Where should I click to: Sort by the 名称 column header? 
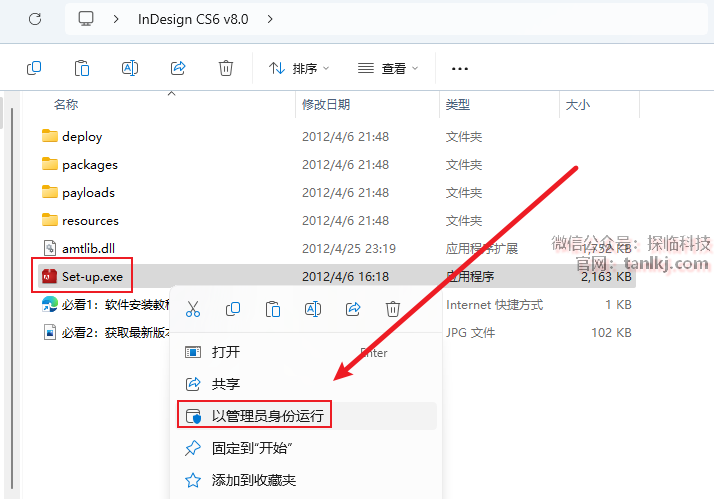(x=66, y=105)
